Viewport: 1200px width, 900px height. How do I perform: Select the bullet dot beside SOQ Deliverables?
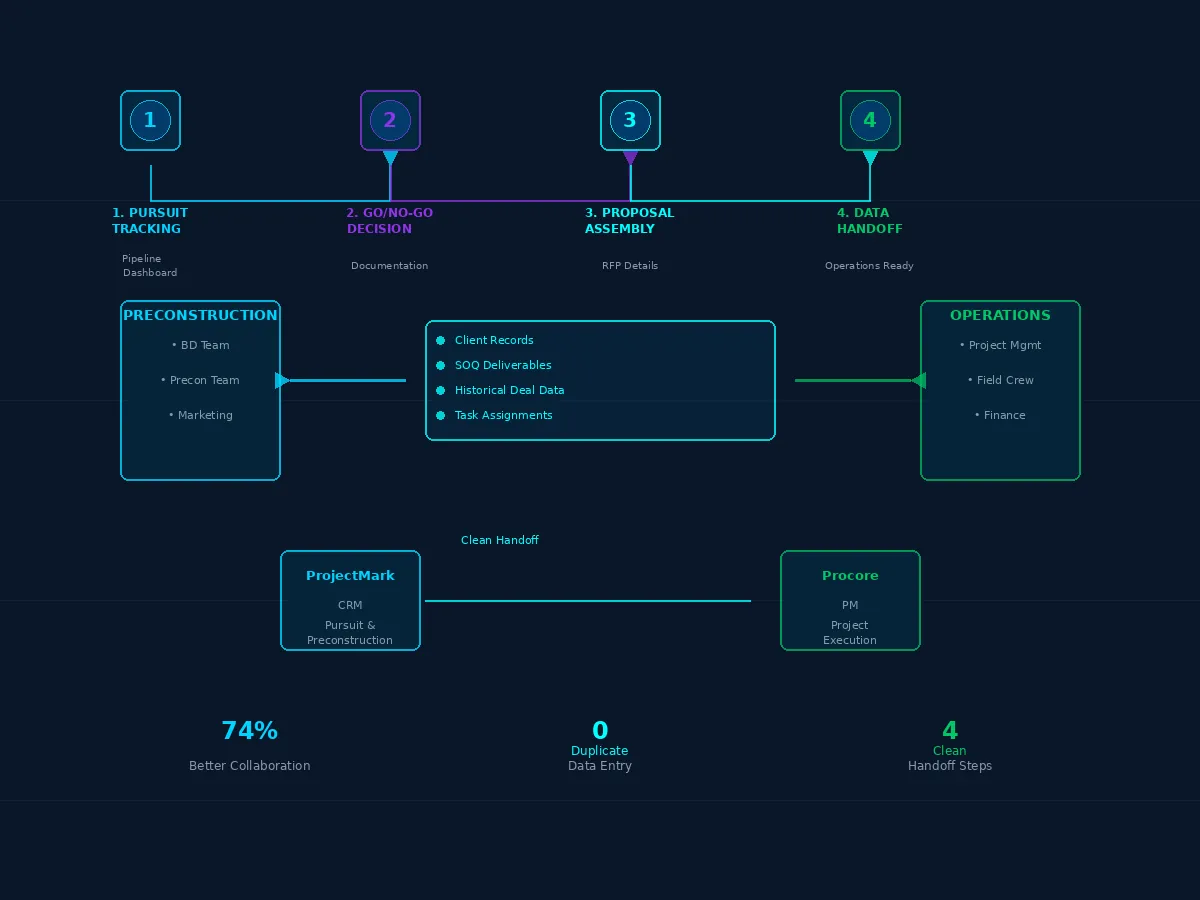[x=440, y=365]
